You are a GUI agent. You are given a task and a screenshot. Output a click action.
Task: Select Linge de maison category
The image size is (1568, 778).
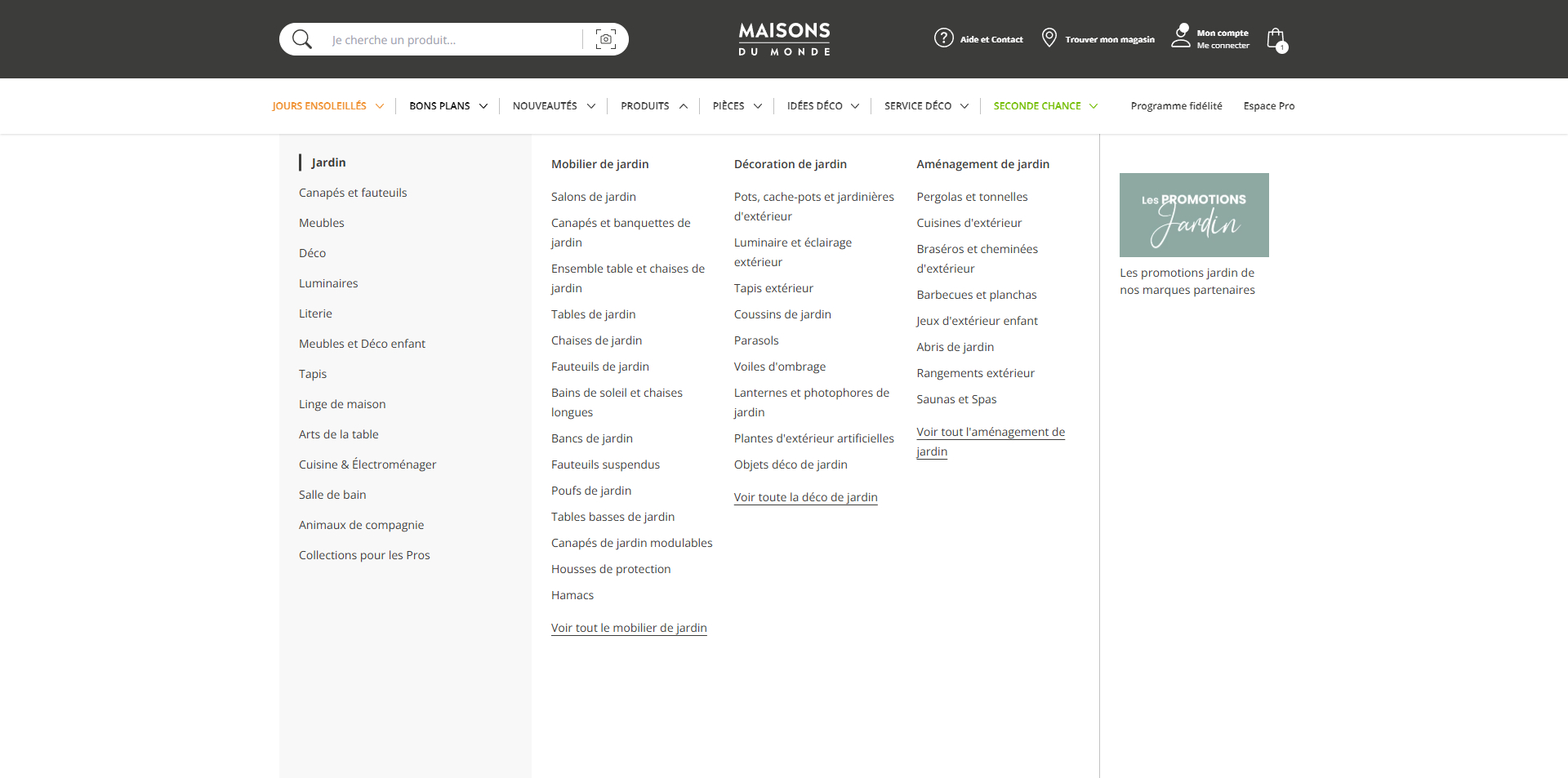coord(342,404)
